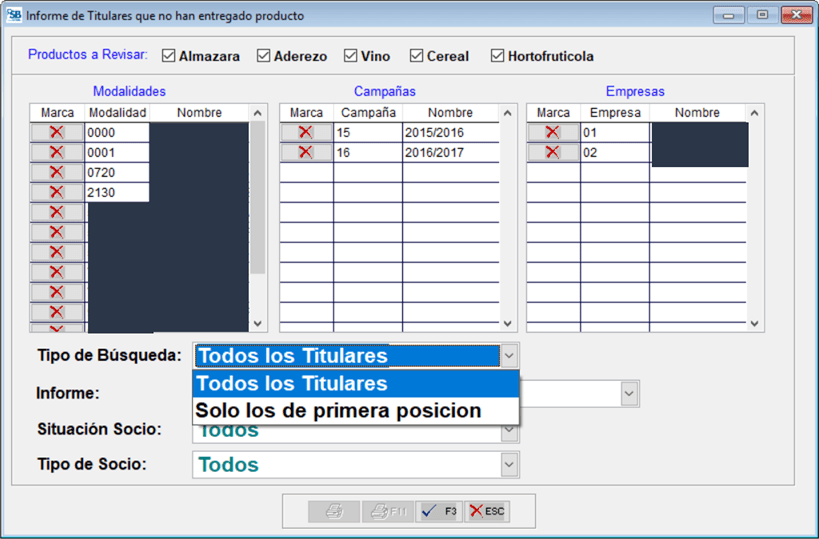Toggle the mark for campaña 2016/2017

306,152
